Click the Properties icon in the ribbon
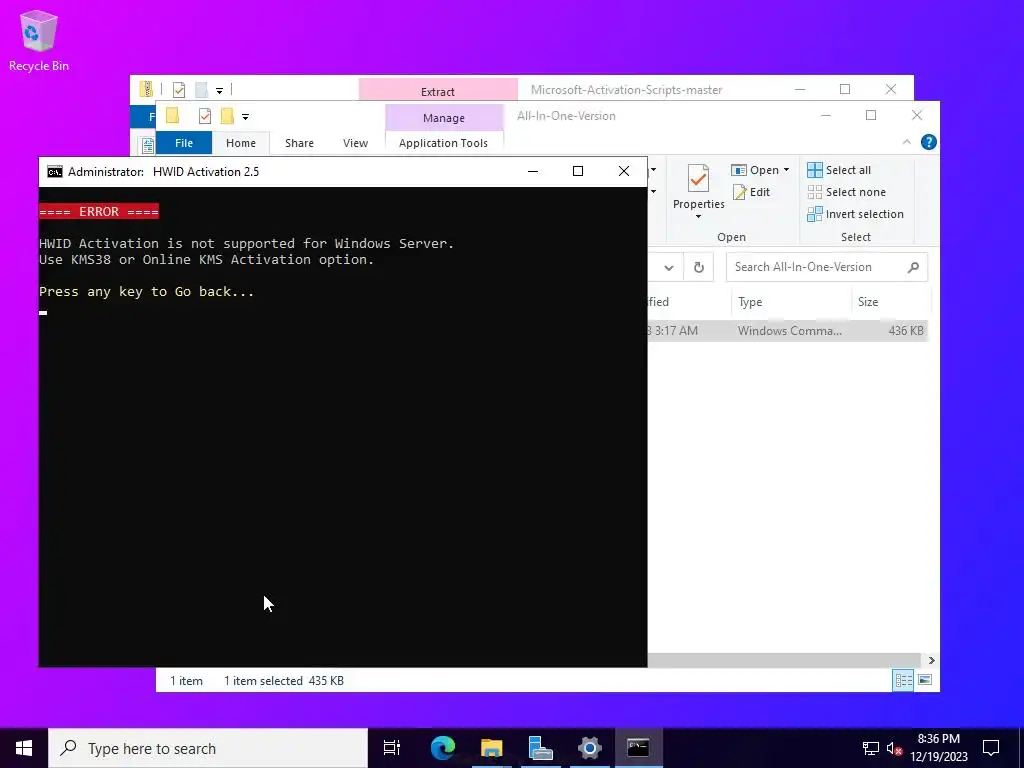Screen dimensions: 1024x768 [698, 178]
